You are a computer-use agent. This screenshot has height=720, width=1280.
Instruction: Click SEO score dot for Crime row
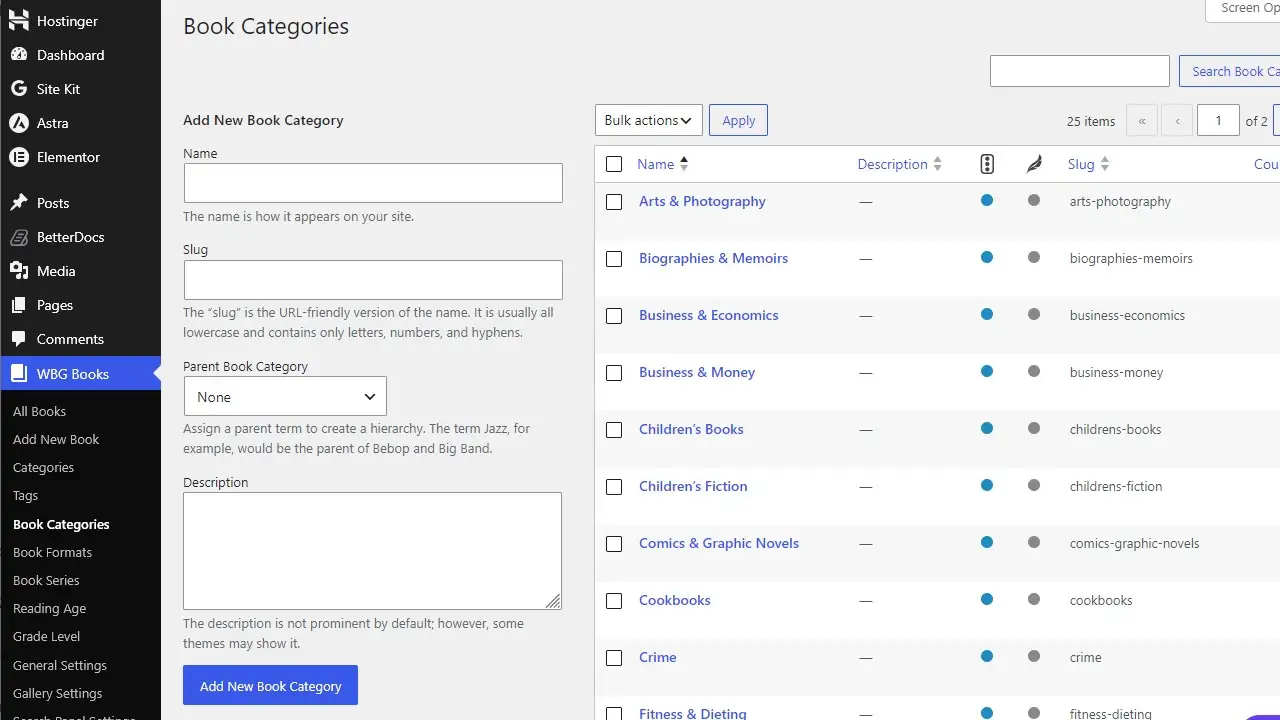point(987,656)
